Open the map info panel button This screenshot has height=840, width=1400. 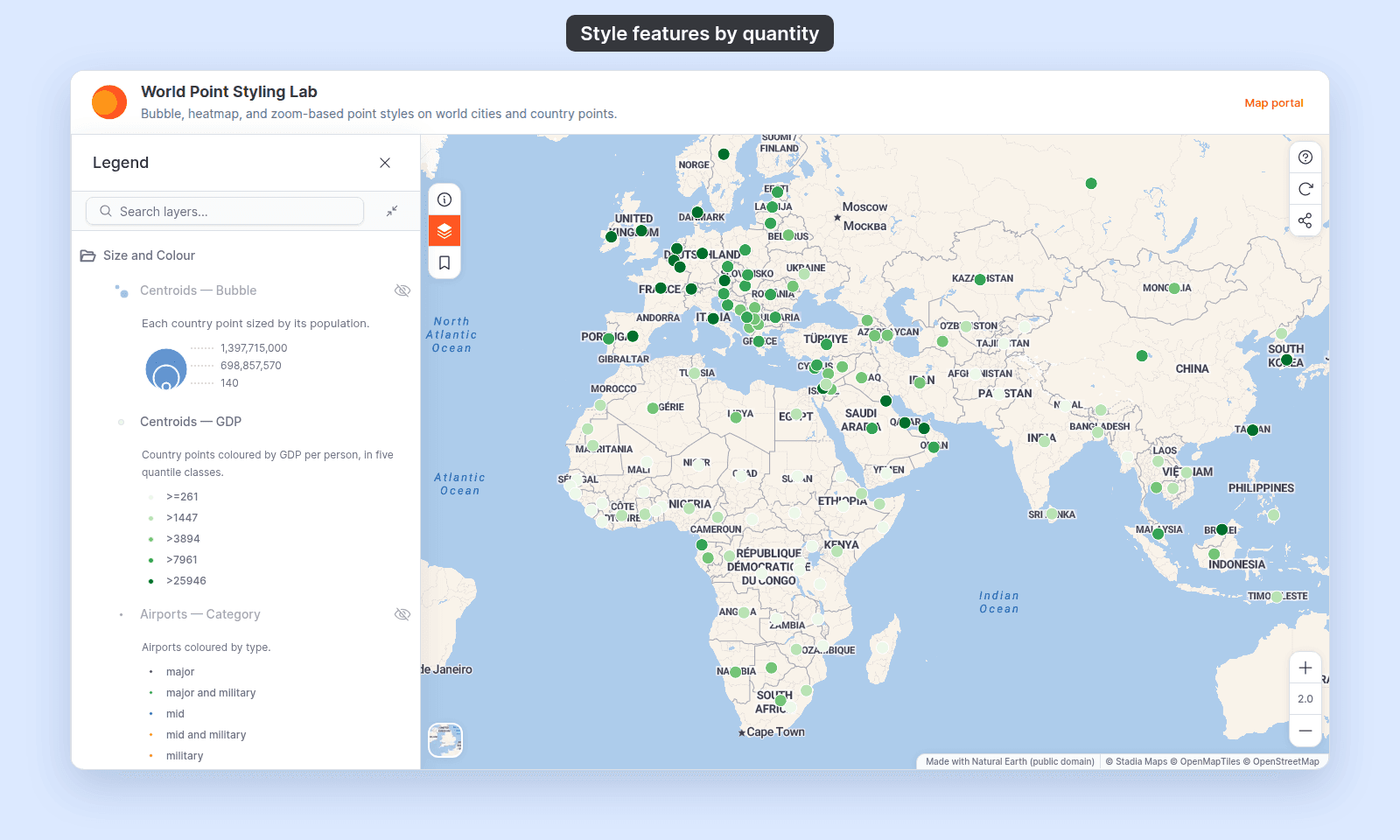click(x=444, y=199)
